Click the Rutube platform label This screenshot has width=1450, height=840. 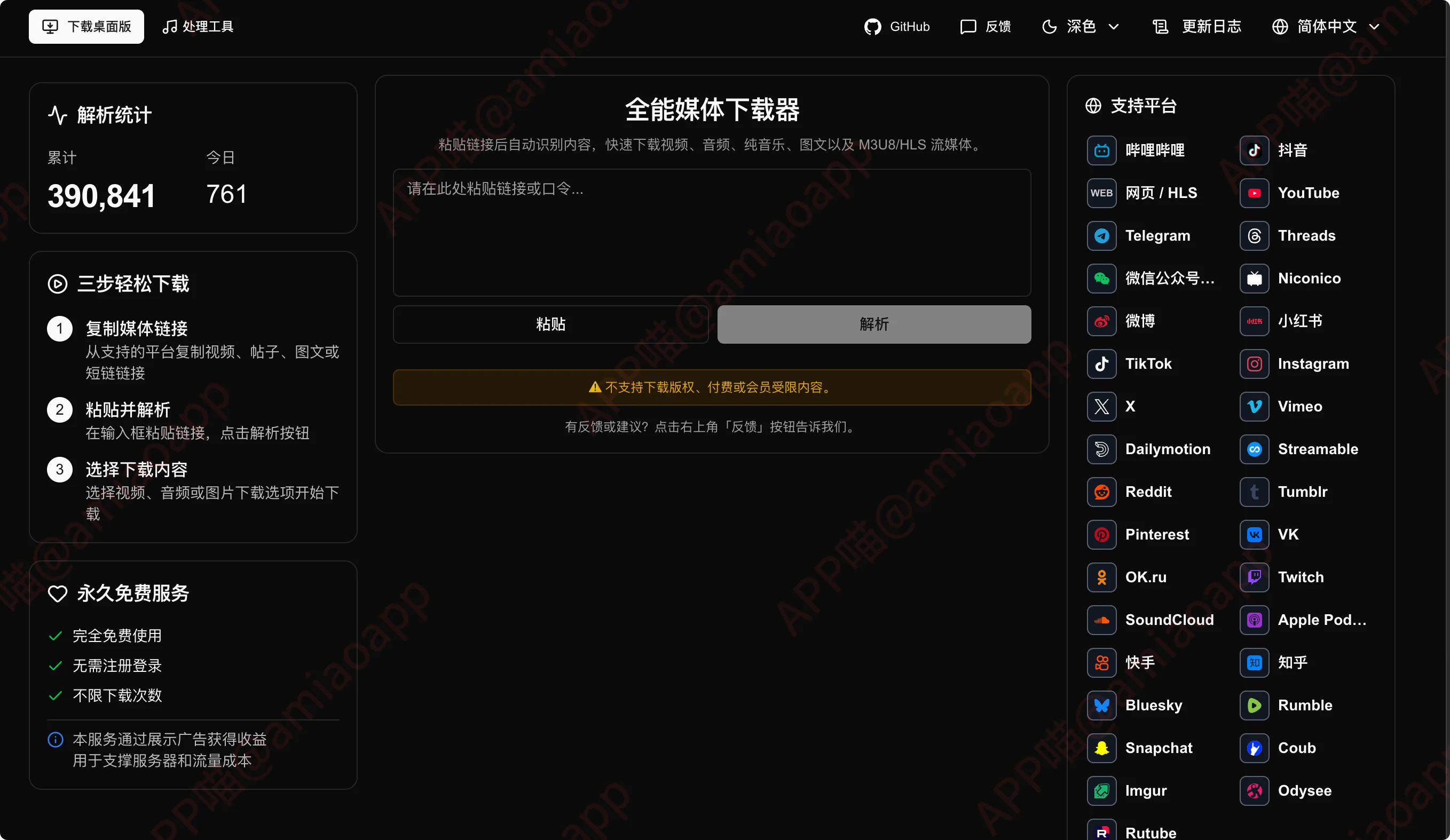(1151, 832)
